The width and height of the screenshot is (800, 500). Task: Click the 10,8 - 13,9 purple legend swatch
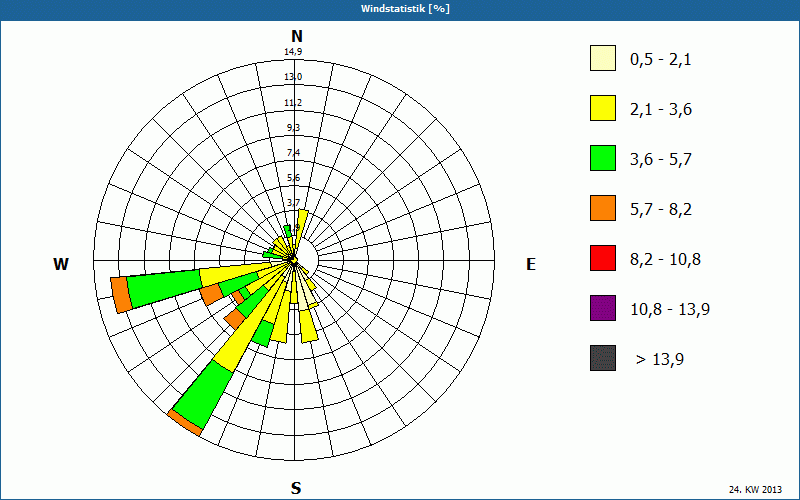[603, 308]
